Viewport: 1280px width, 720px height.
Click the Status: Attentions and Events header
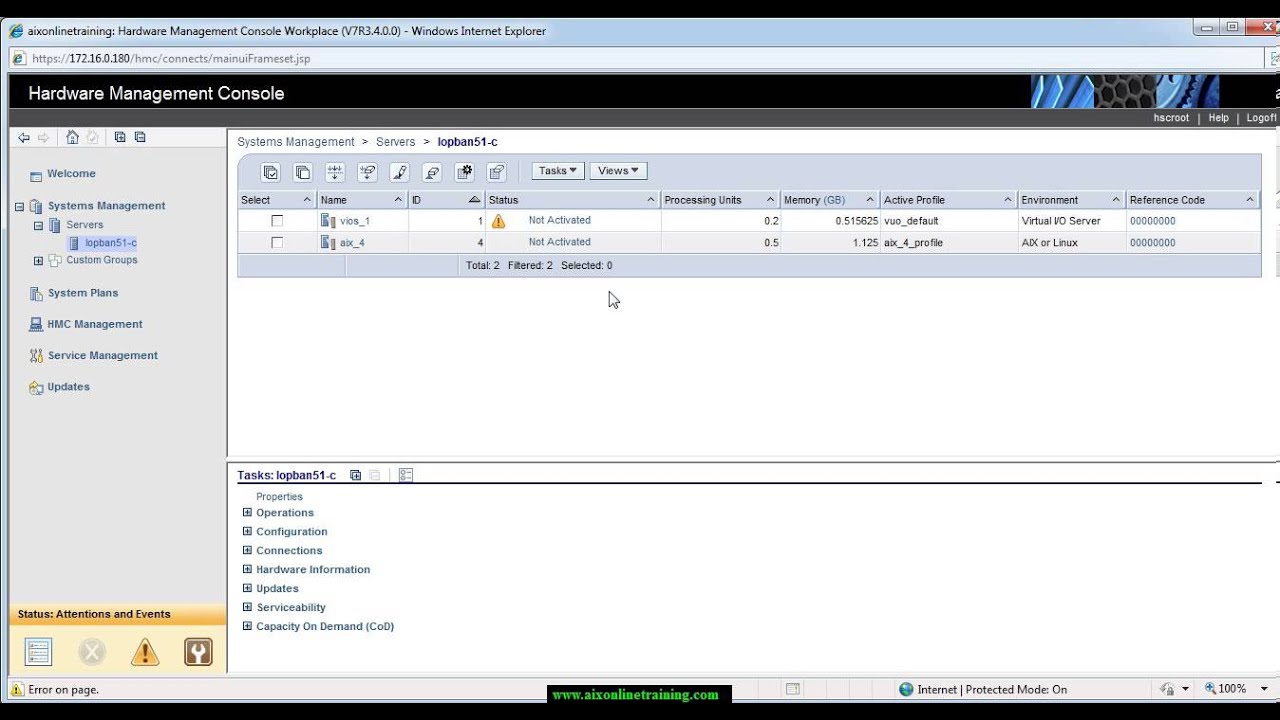coord(94,614)
